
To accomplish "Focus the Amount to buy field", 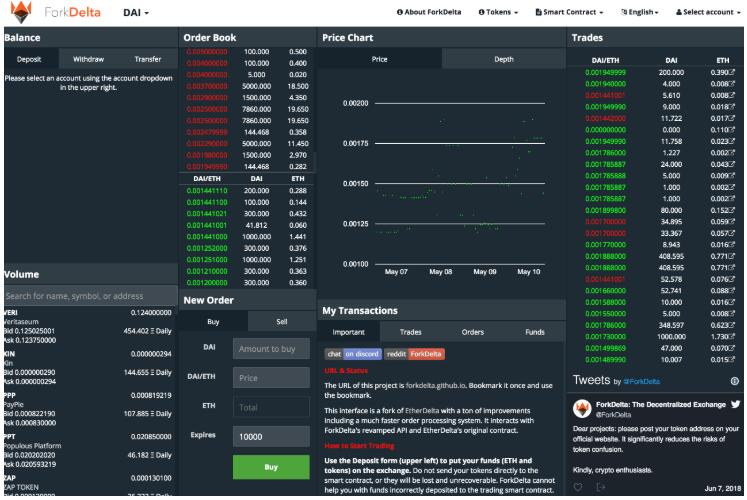I will [x=271, y=349].
